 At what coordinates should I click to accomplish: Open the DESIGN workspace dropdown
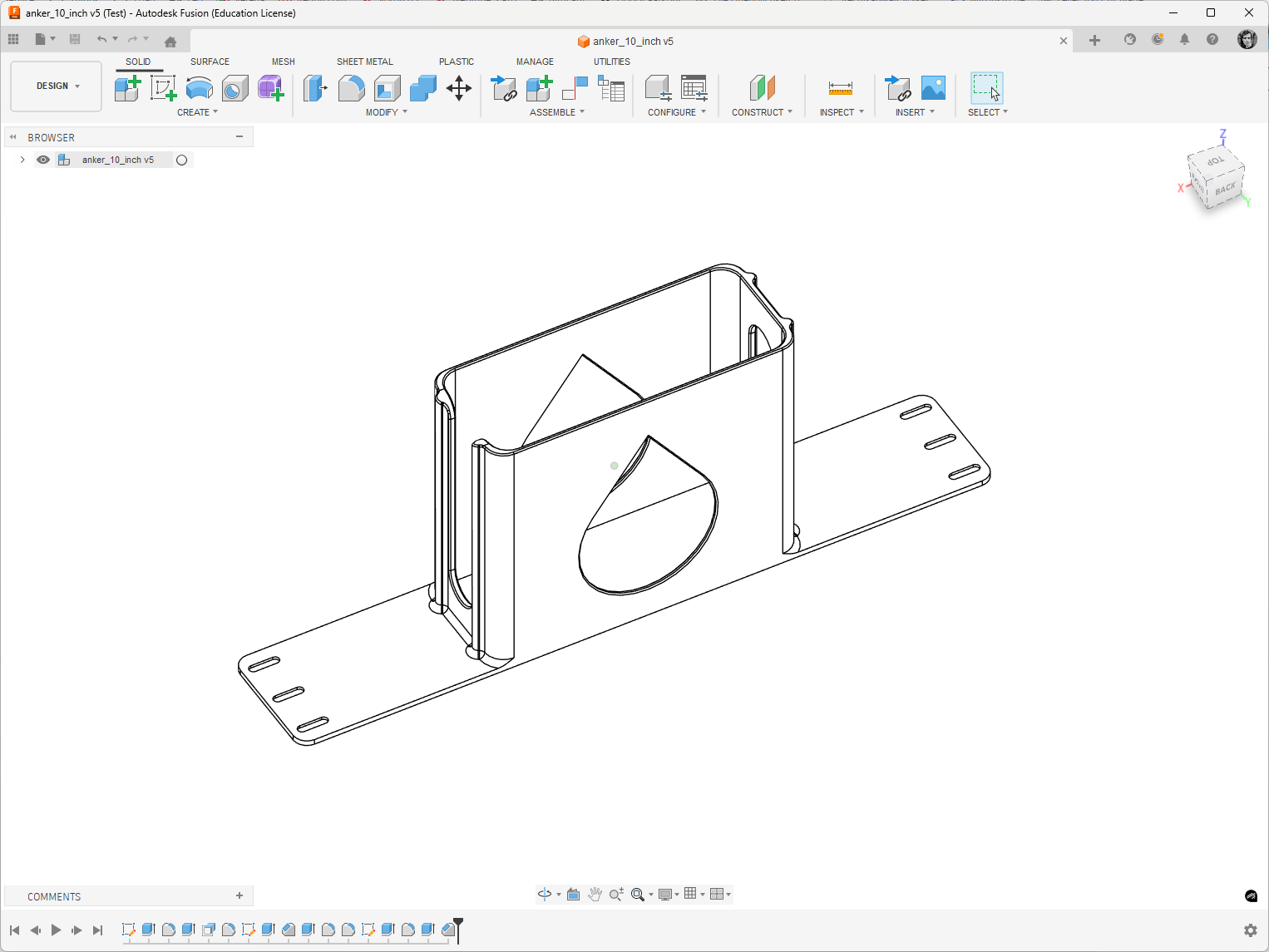[57, 86]
